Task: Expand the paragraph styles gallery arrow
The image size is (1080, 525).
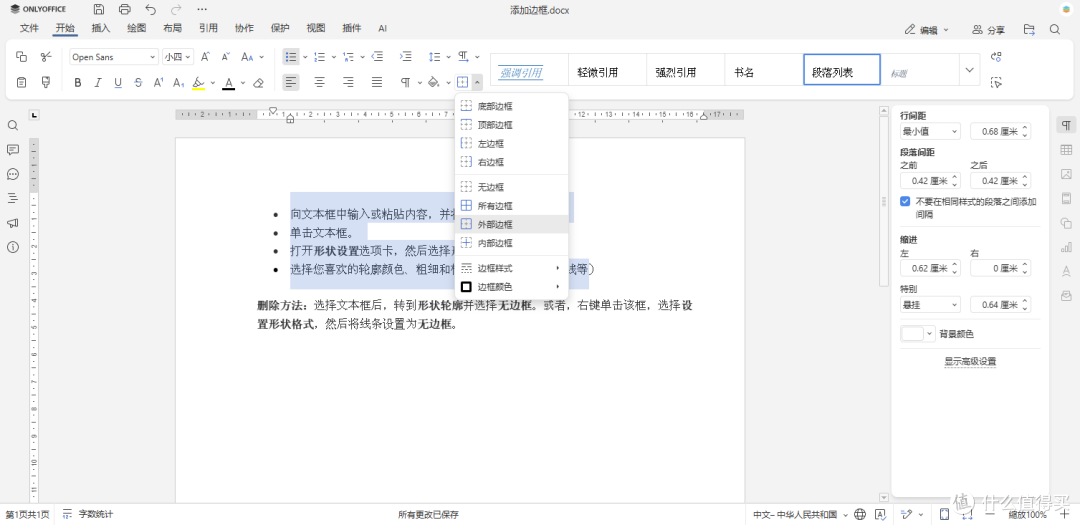Action: point(970,70)
